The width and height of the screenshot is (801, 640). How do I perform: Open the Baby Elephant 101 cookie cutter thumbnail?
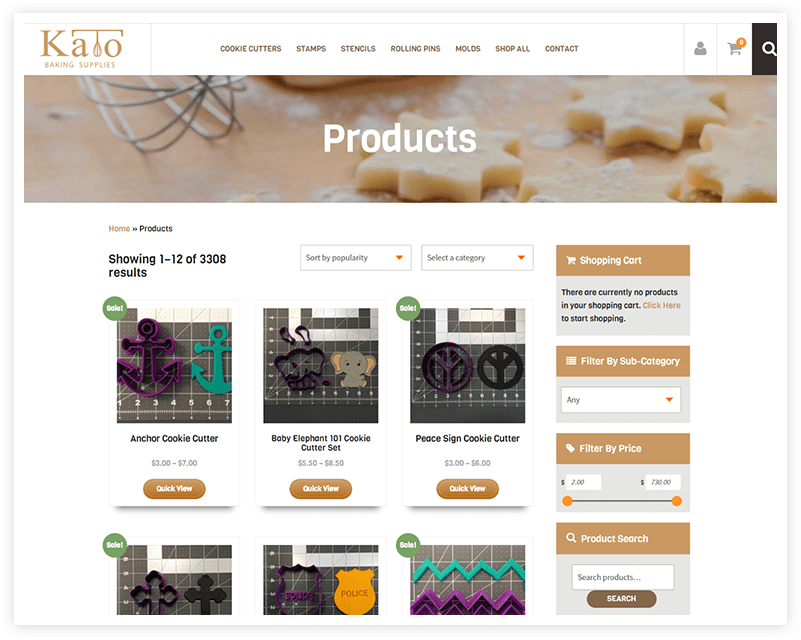(321, 366)
